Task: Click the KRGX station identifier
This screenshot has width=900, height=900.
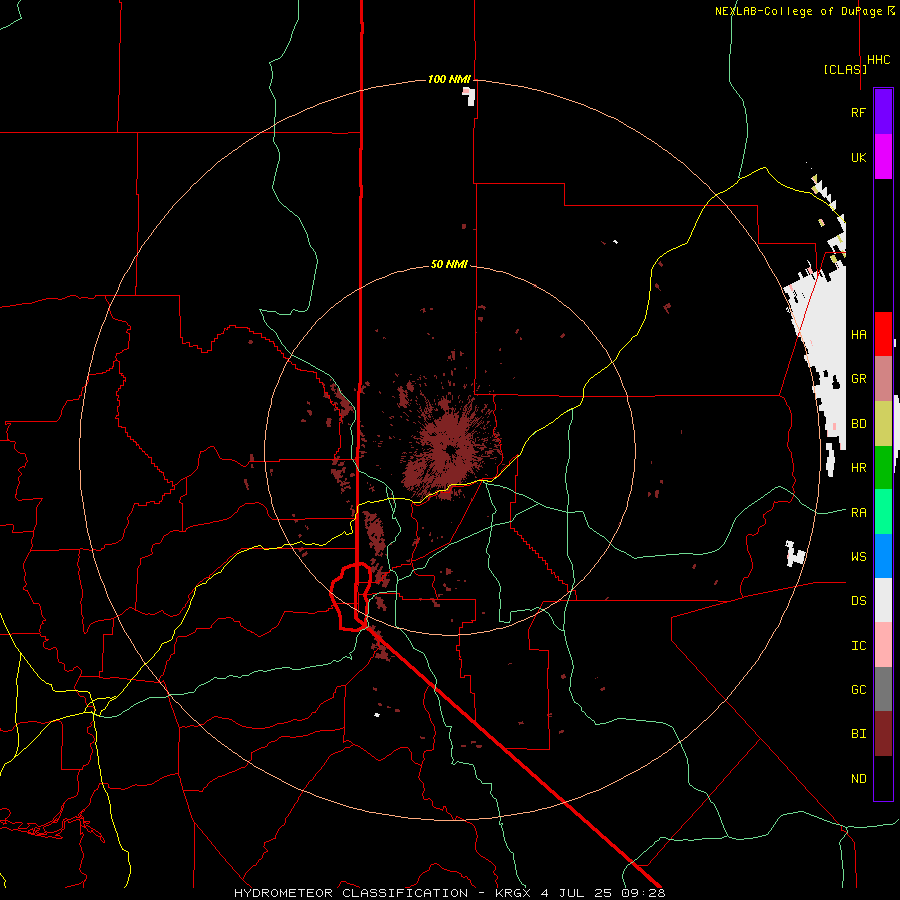Action: 515,893
